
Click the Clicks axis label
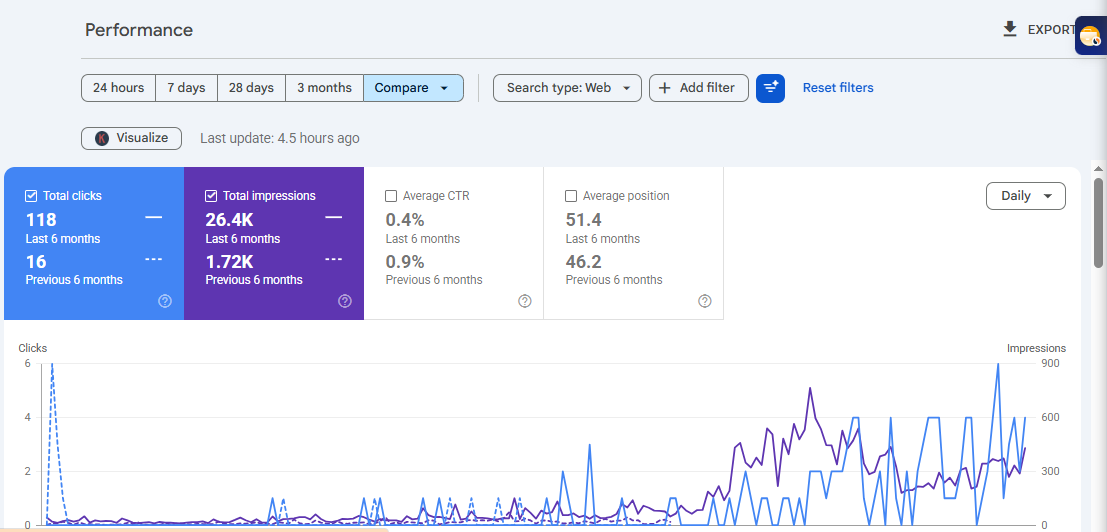click(x=32, y=348)
